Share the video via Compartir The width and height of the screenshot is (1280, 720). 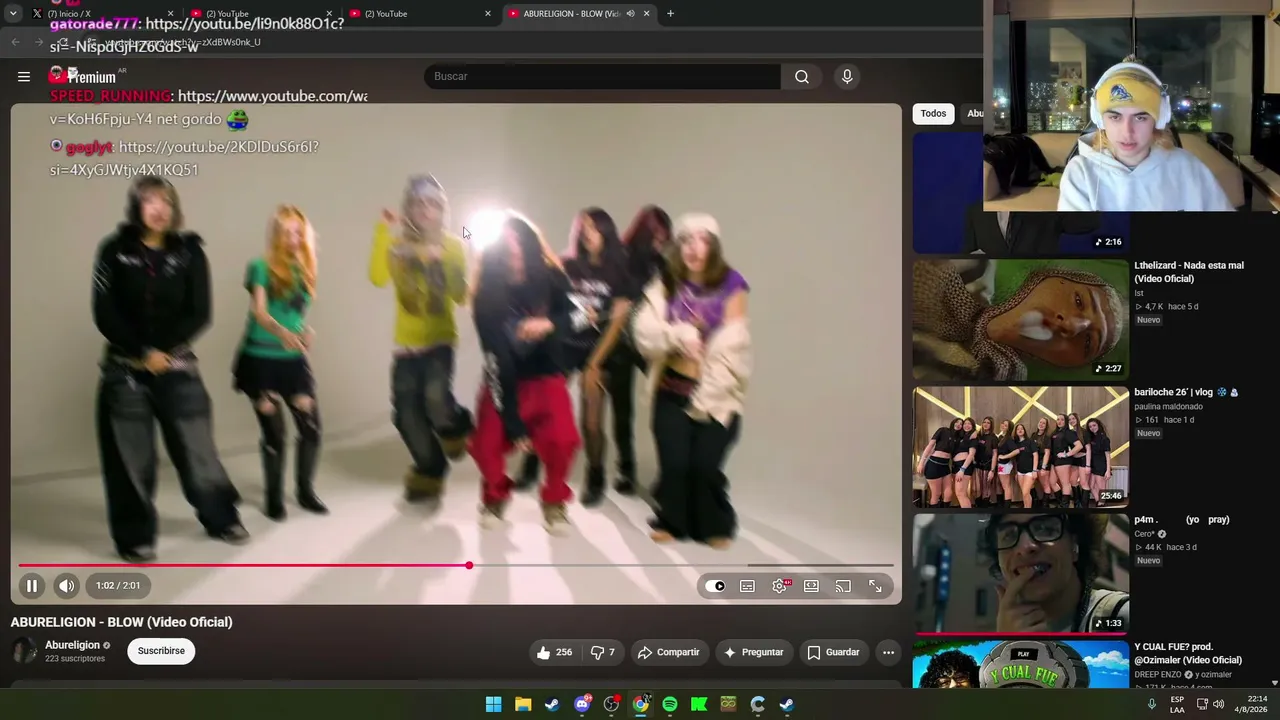668,652
